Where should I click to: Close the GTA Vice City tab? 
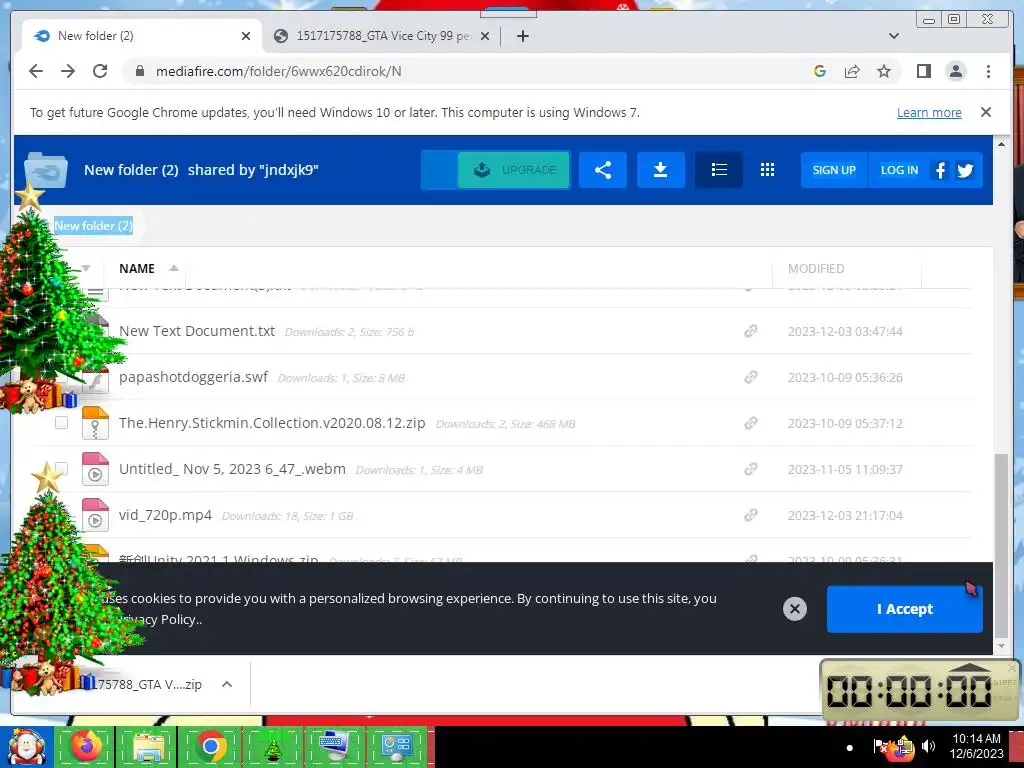485,36
